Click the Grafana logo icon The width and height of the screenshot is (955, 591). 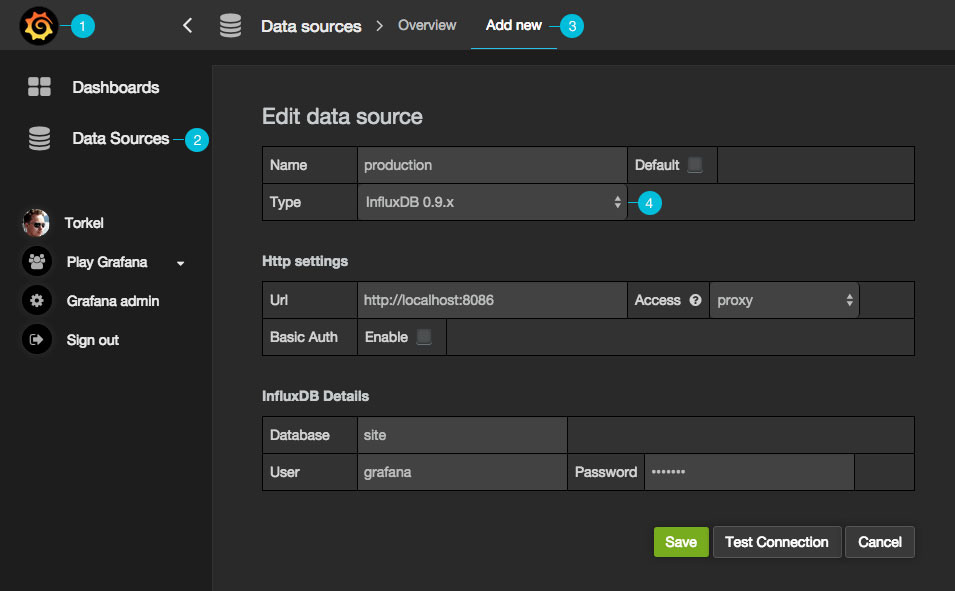(x=39, y=26)
